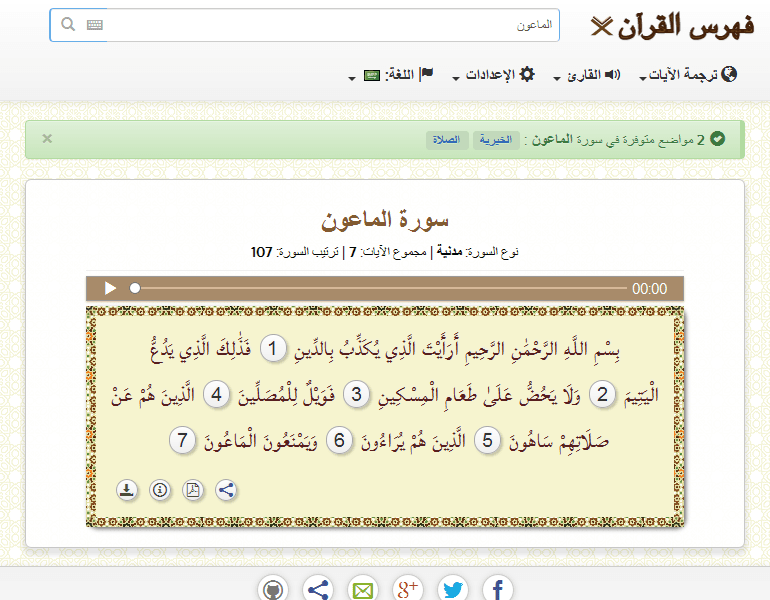Open the الصلاة topic tag
Image resolution: width=770 pixels, height=600 pixels.
click(x=446, y=140)
